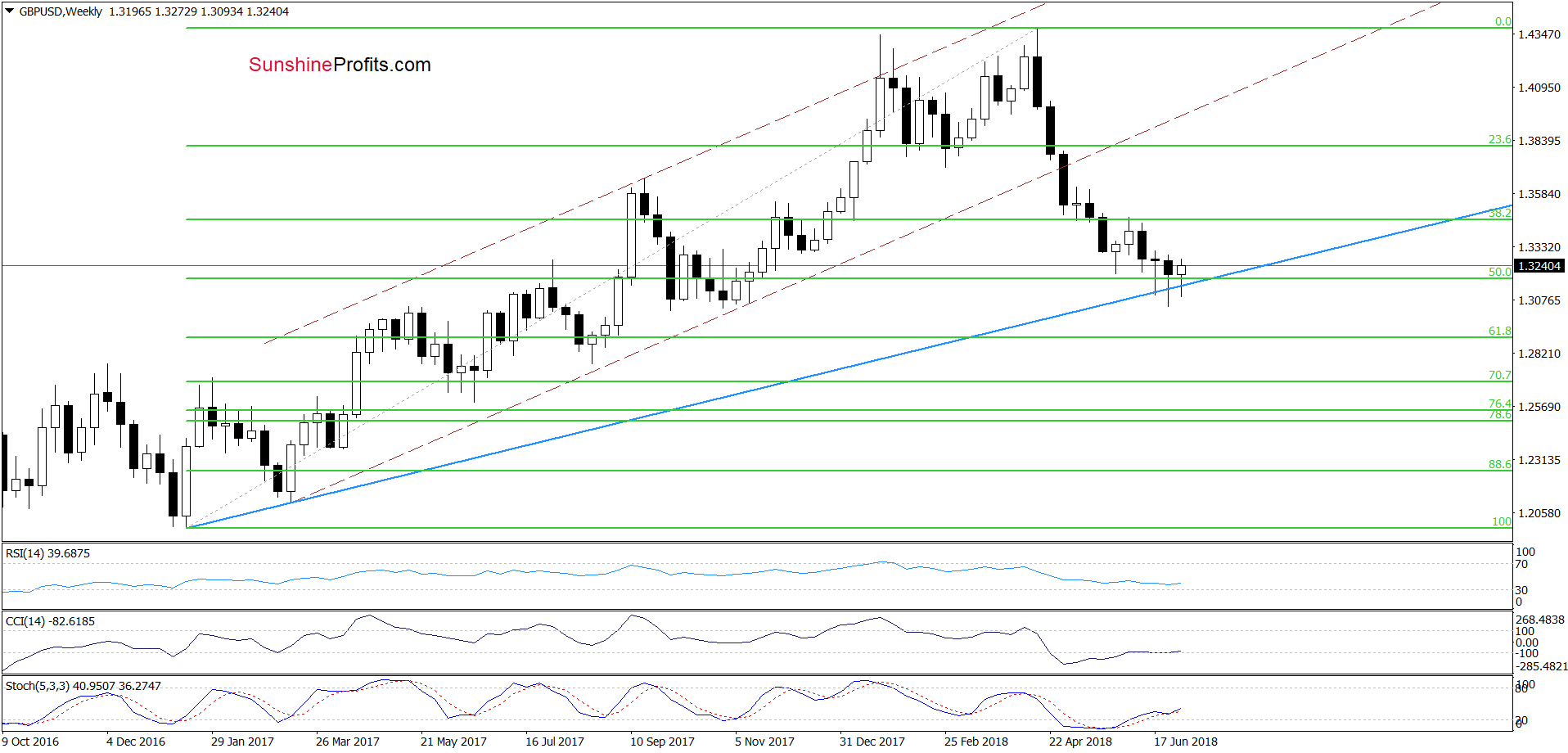Image resolution: width=1568 pixels, height=753 pixels.
Task: Click the 4 Dec 2016 date label
Action: tap(136, 742)
